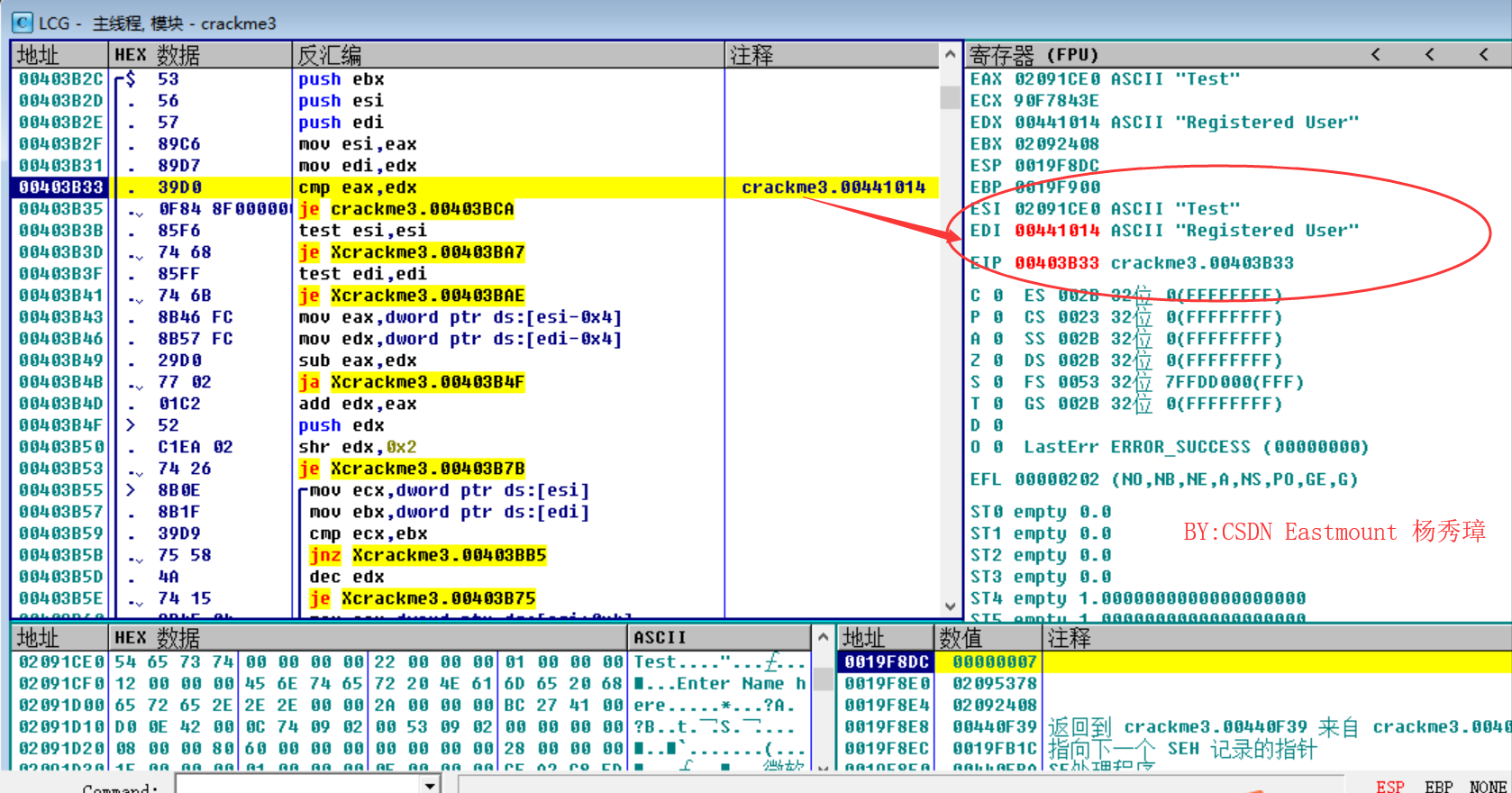Click the disassembly scrollbar thumb
This screenshot has height=793, width=1512.
(x=950, y=96)
